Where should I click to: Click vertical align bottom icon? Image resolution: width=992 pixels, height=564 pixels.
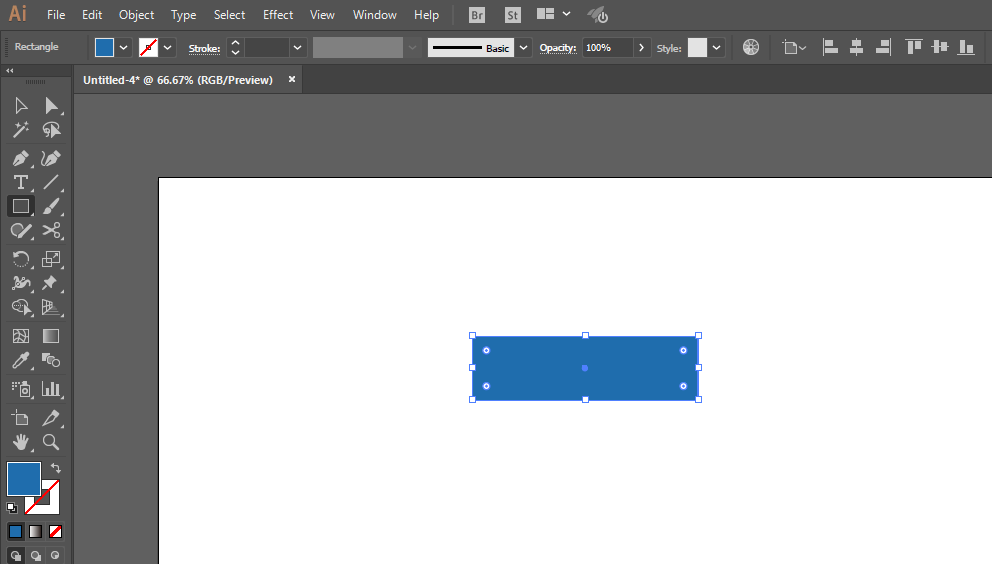966,47
